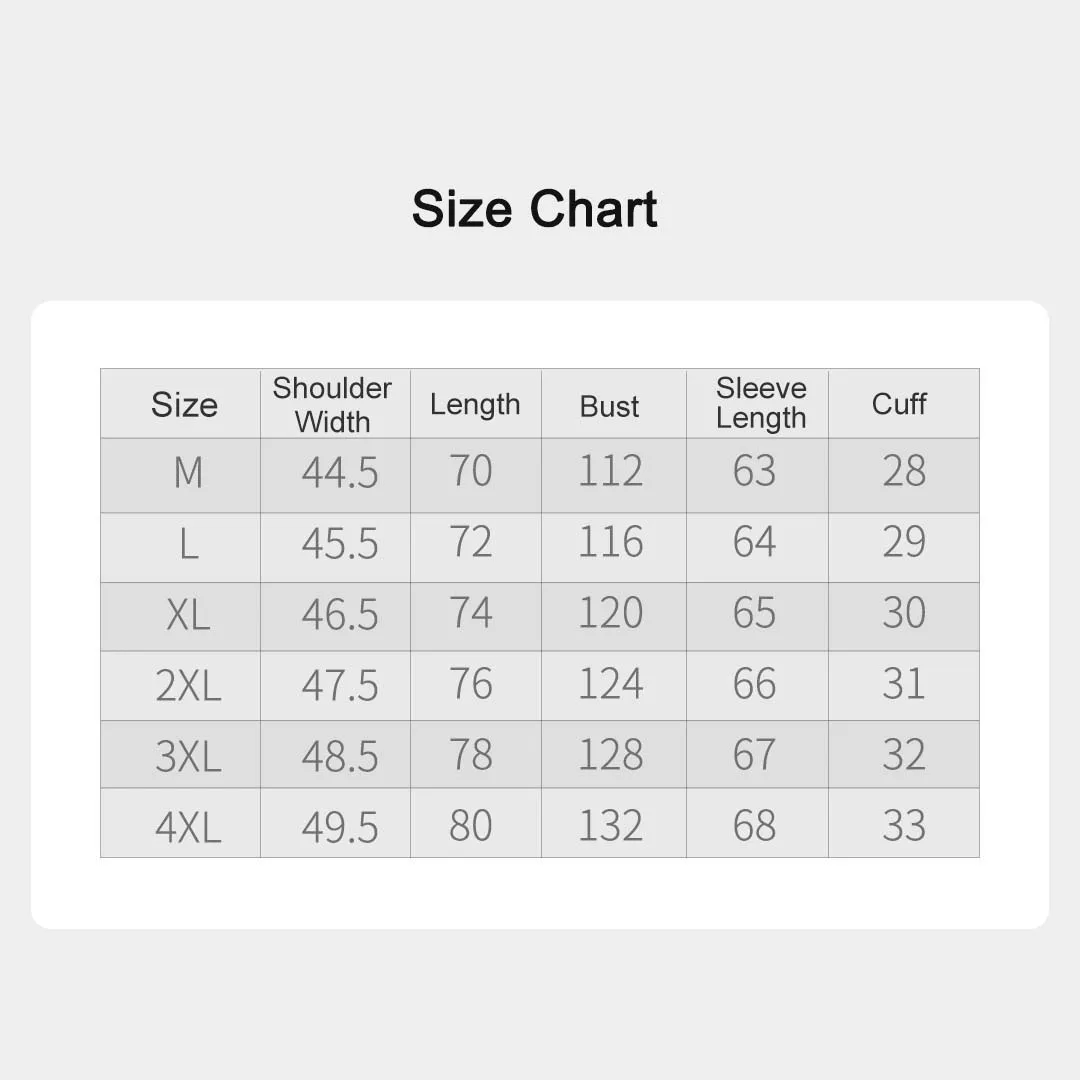Image resolution: width=1080 pixels, height=1080 pixels.
Task: Select the 2XL size row label
Action: click(188, 686)
